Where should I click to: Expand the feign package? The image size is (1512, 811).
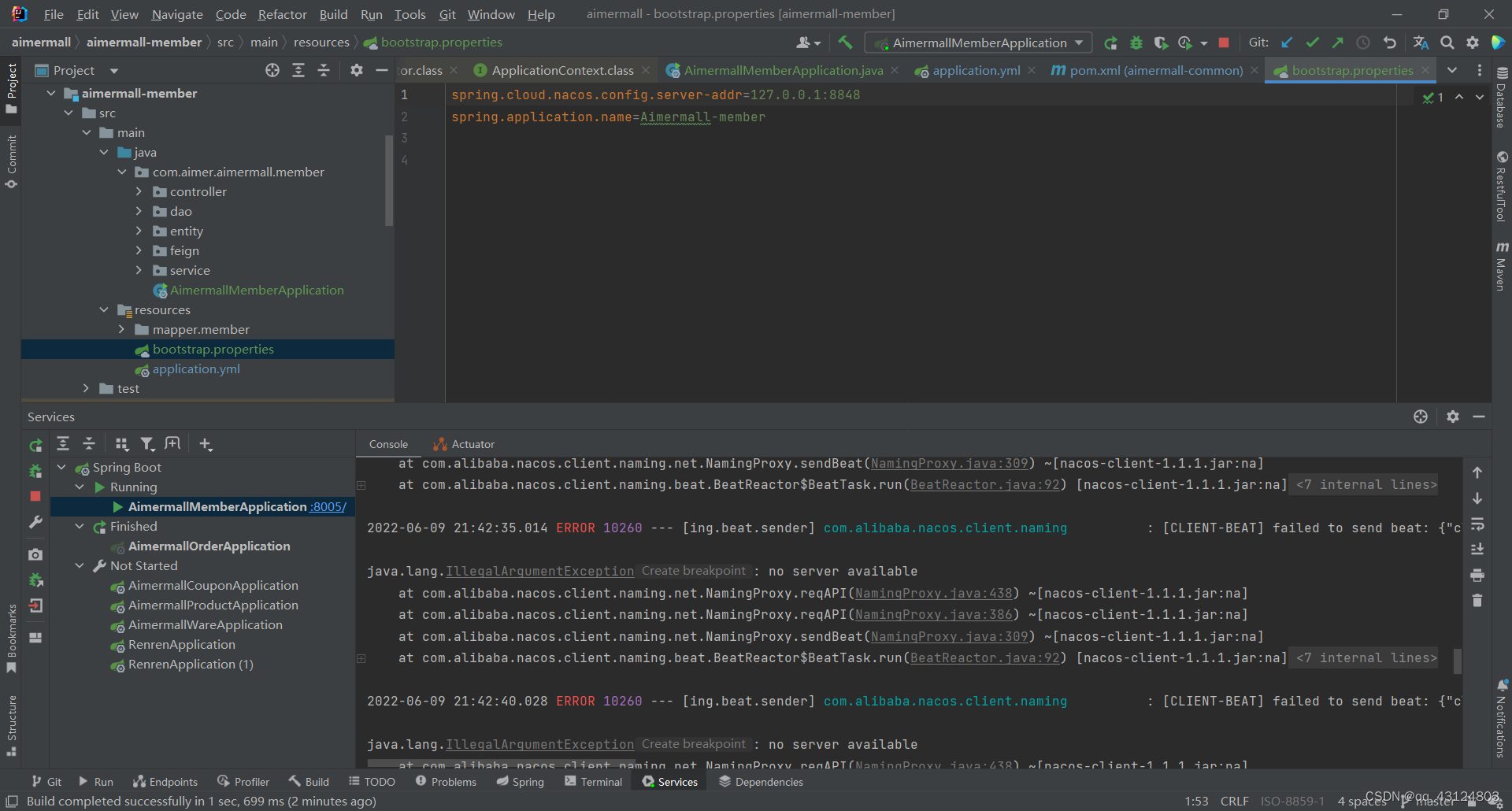click(139, 250)
